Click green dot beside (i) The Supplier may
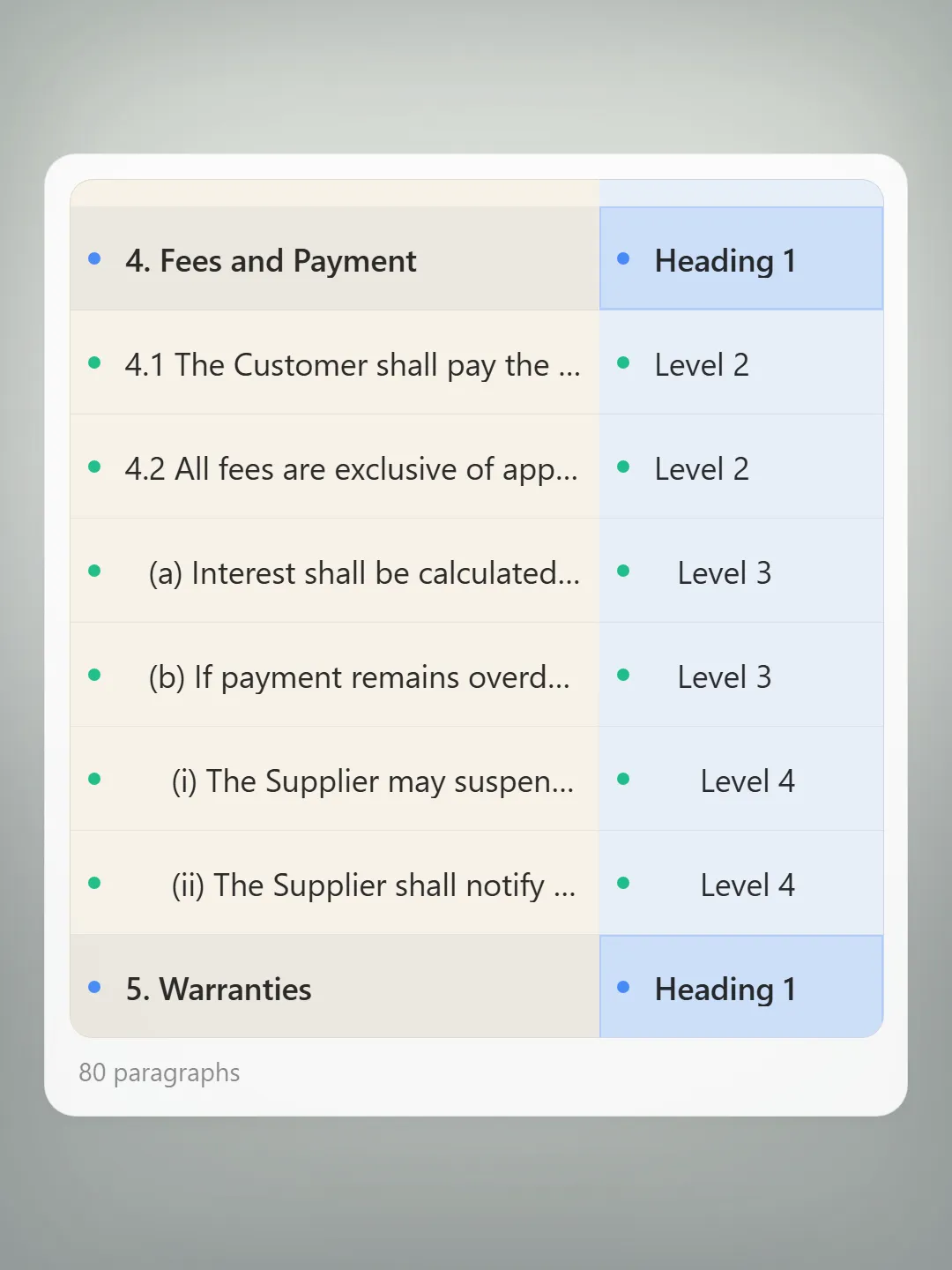The image size is (952, 1270). coord(94,779)
